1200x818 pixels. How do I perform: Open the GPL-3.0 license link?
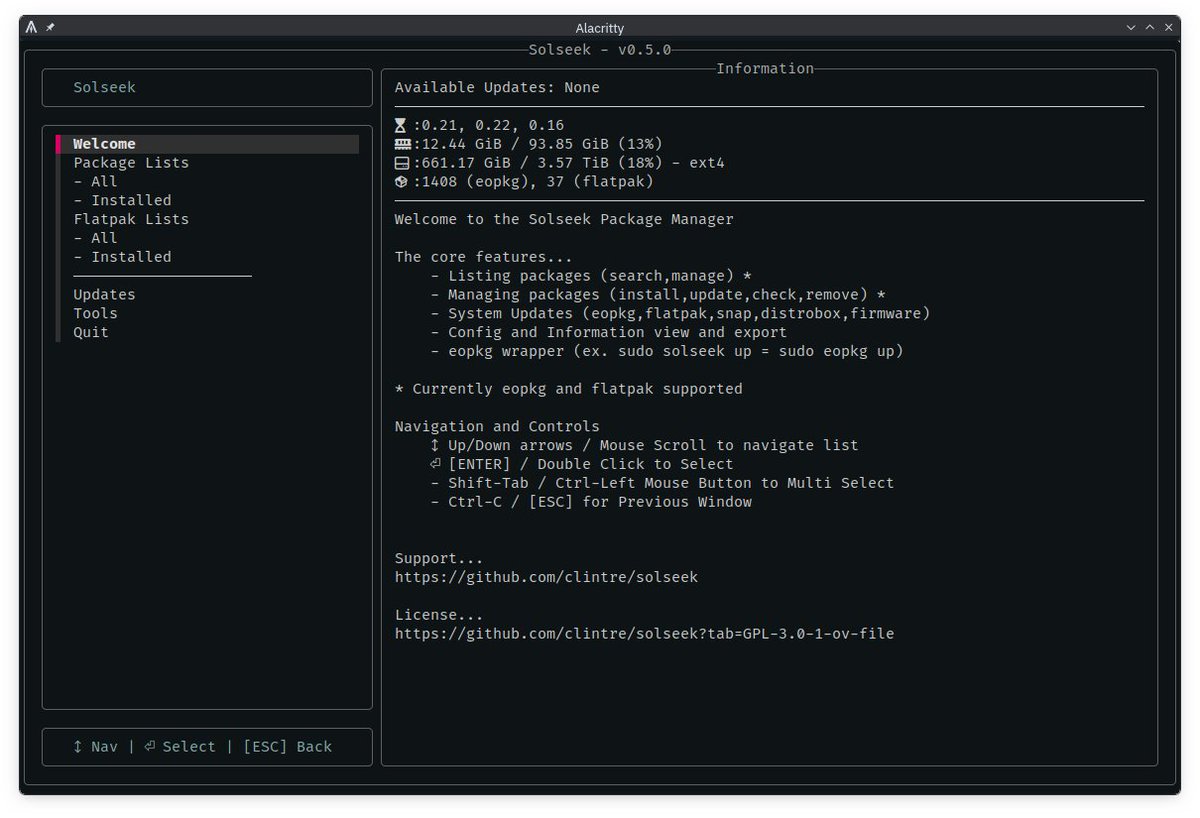[644, 633]
